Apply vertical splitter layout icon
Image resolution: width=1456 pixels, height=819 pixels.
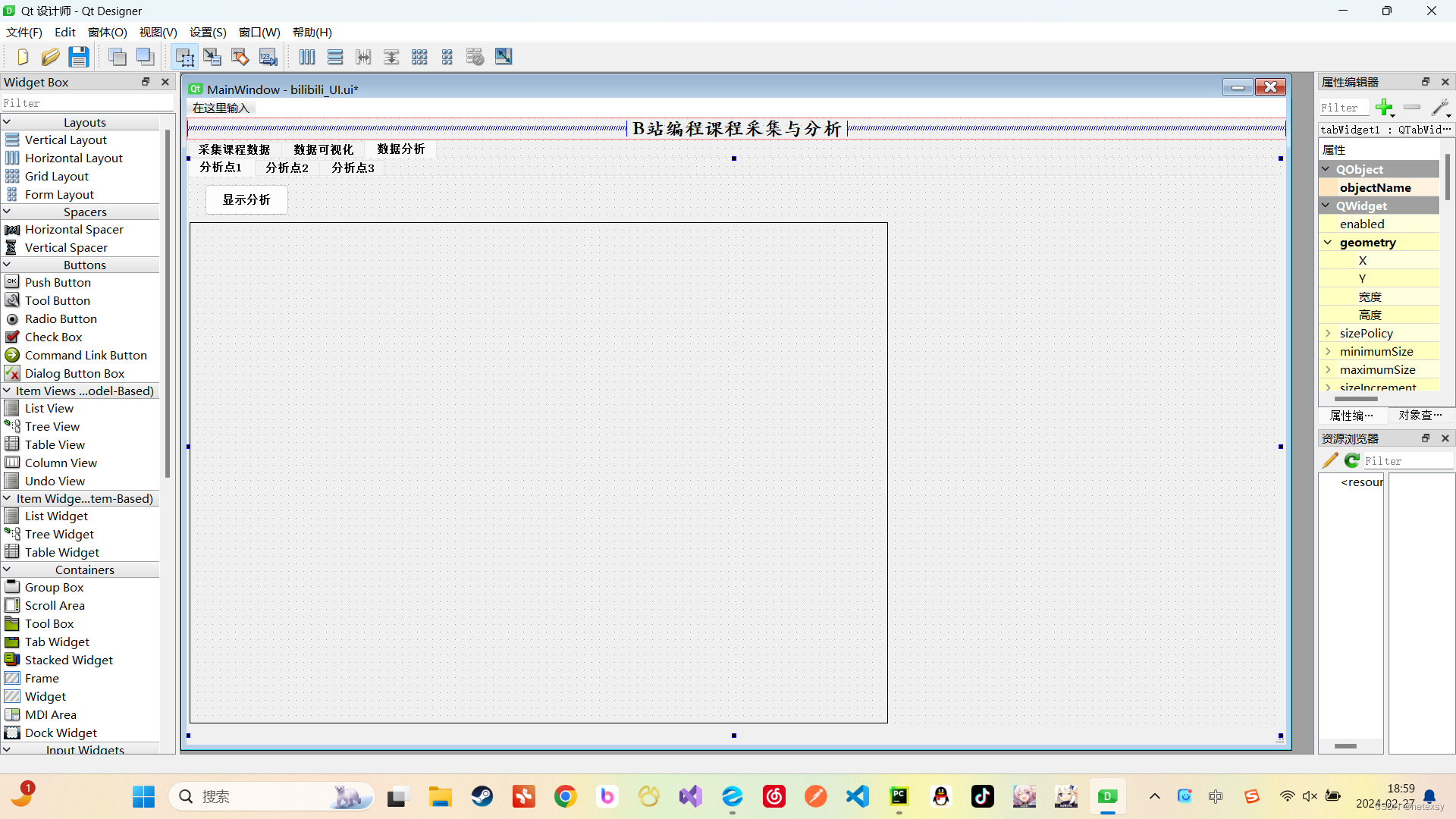click(391, 57)
